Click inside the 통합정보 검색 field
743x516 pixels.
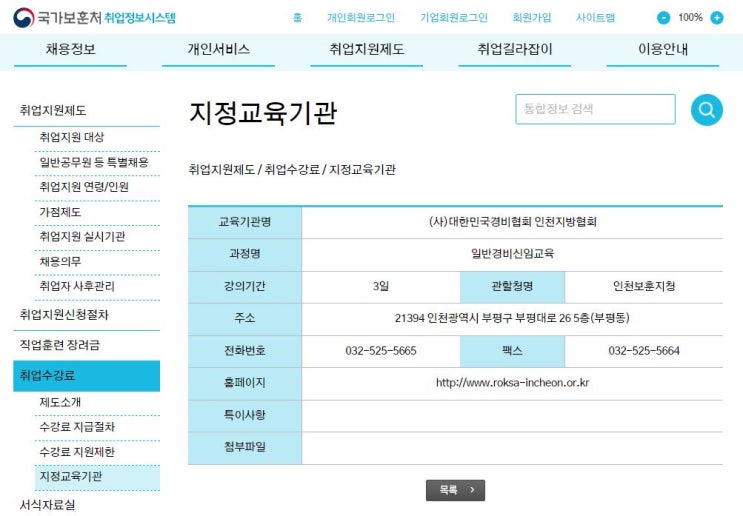(595, 109)
